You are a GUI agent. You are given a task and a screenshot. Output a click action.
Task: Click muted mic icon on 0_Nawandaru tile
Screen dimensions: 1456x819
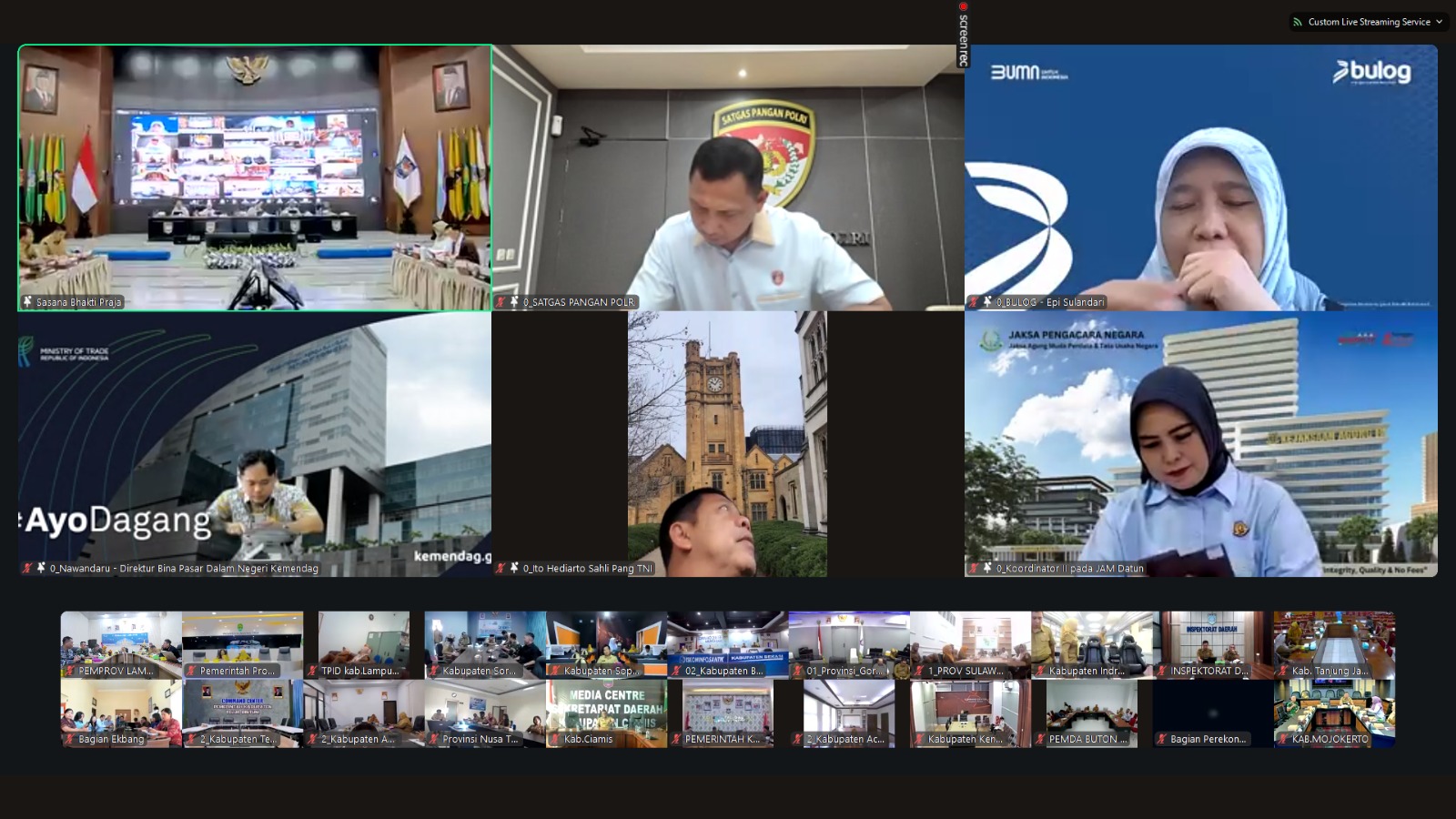(x=27, y=568)
